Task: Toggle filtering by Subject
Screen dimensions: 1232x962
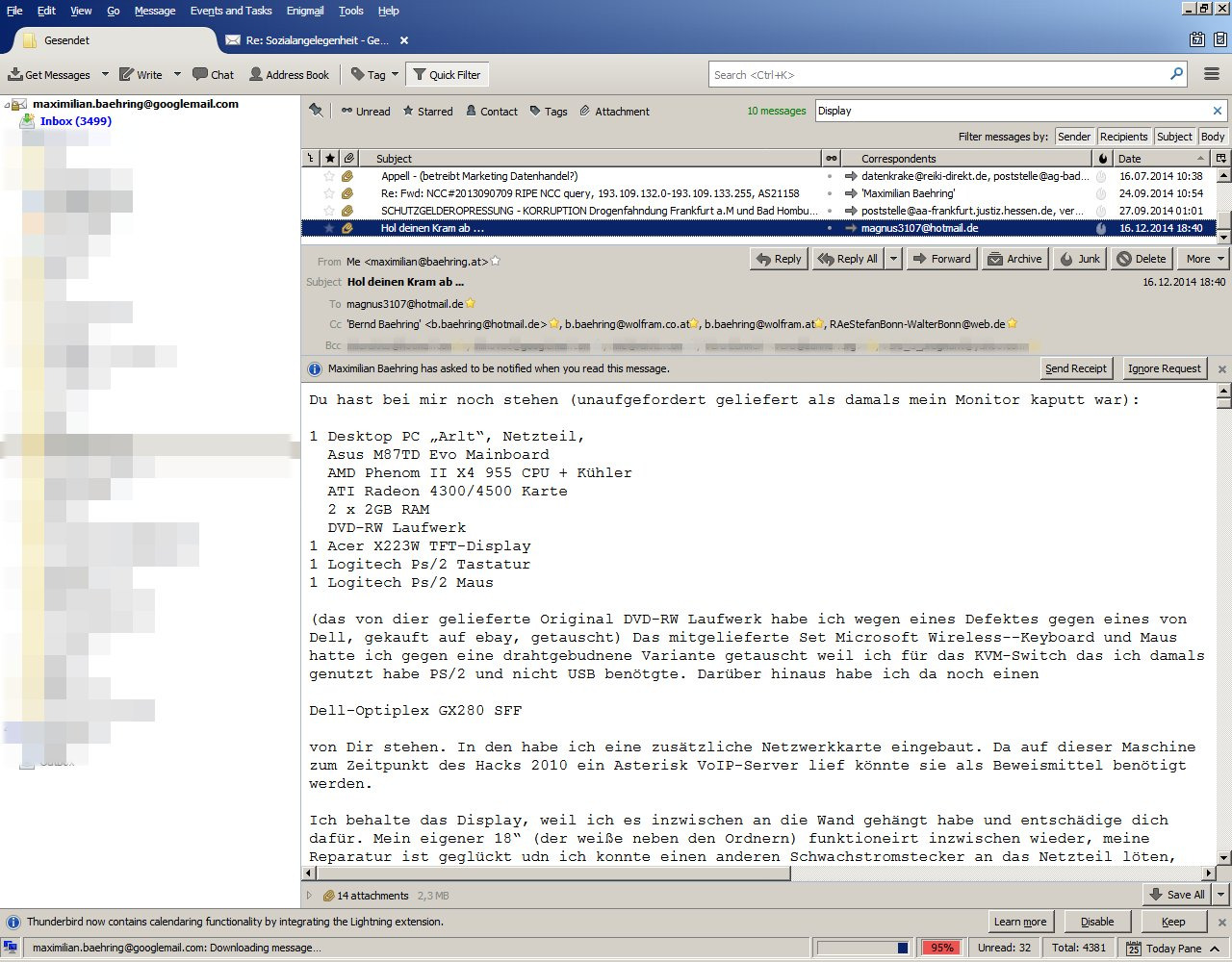Action: pos(1174,137)
